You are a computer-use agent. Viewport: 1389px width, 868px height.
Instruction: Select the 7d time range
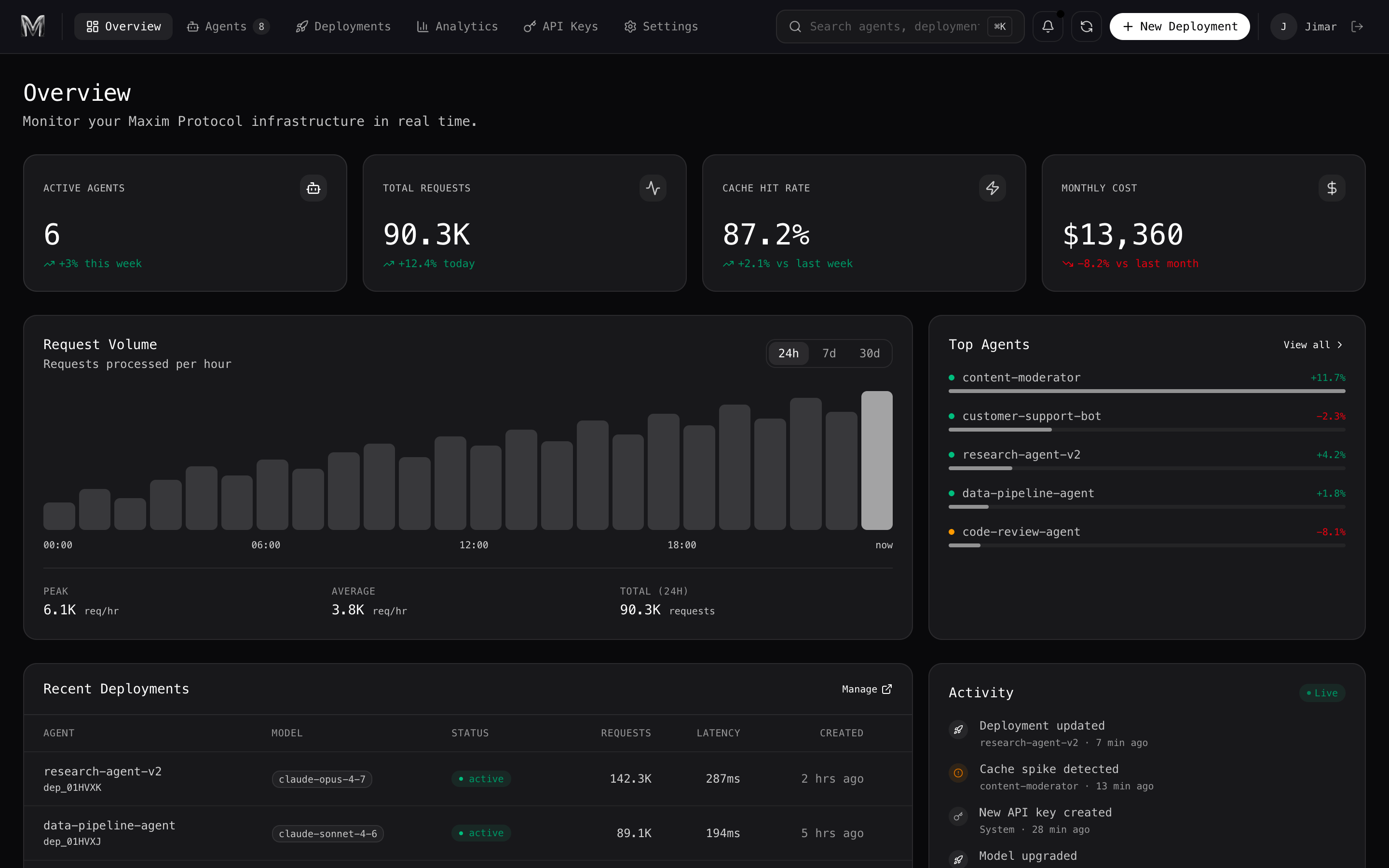pyautogui.click(x=829, y=353)
